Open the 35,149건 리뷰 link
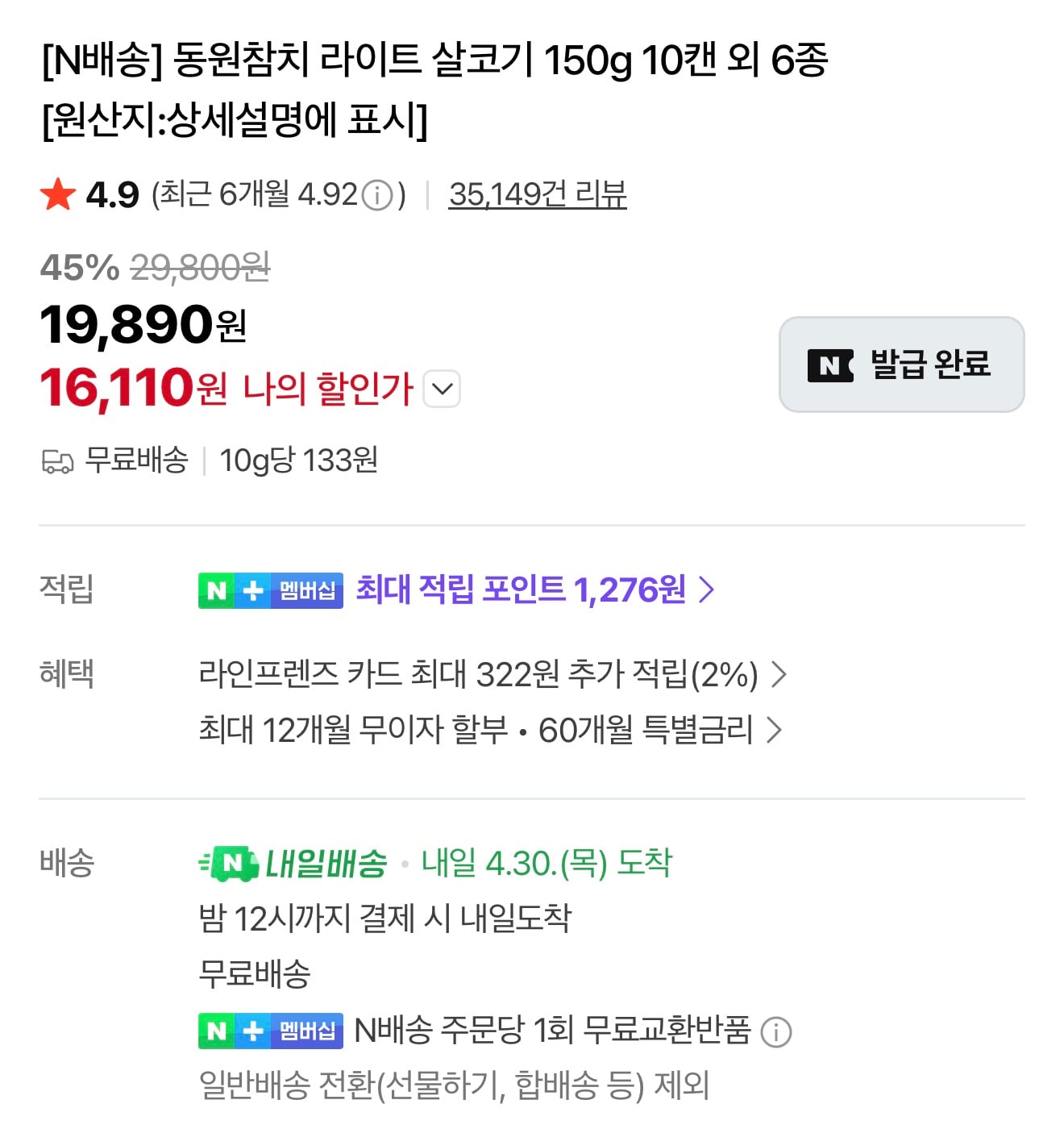Viewport: 1064px width, 1129px height. tap(538, 195)
